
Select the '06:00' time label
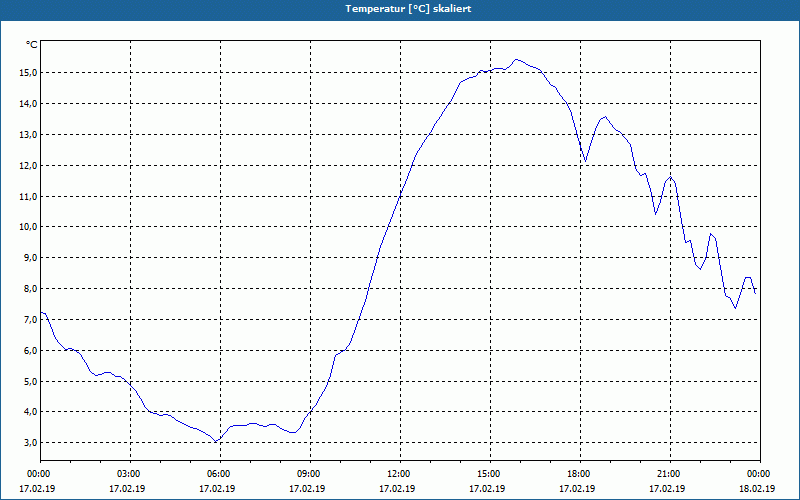tap(220, 474)
